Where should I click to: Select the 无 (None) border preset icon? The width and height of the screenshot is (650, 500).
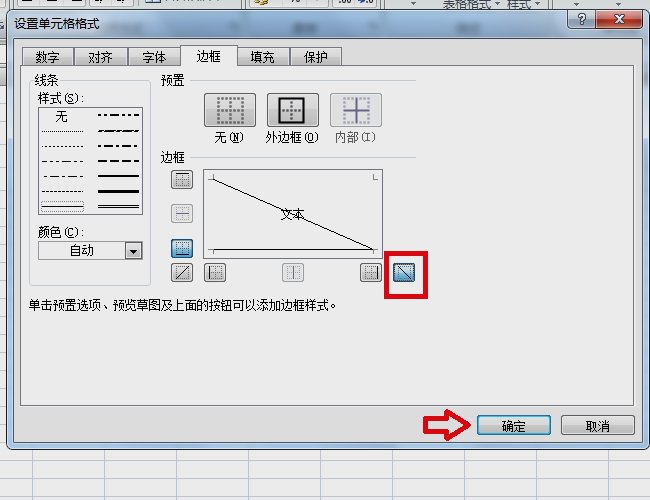coord(230,110)
